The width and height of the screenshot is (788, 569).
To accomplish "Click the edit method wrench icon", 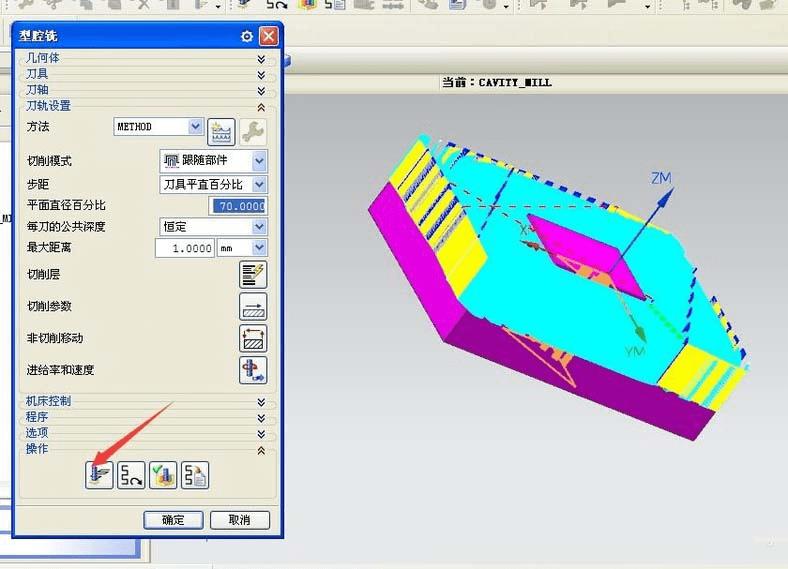I will pyautogui.click(x=253, y=132).
